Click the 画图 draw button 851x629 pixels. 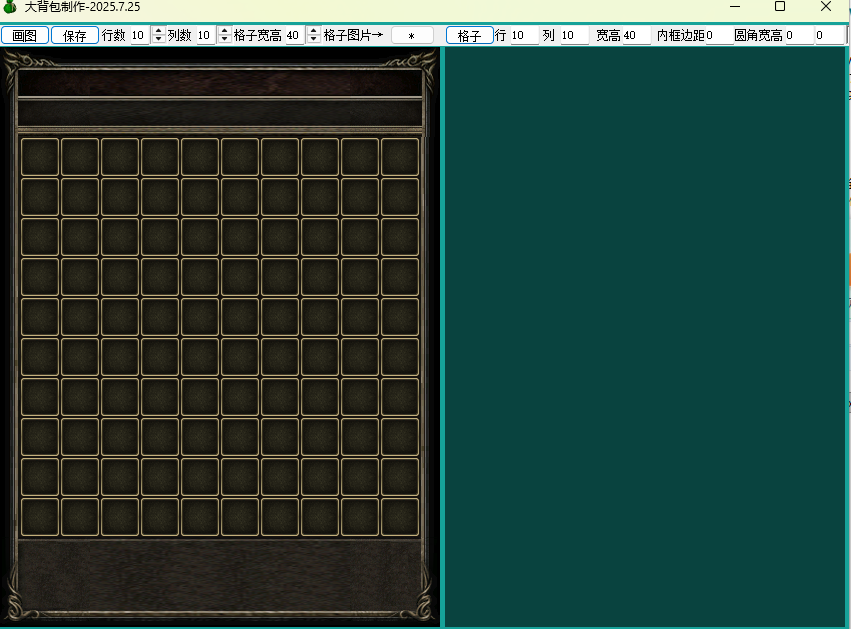tap(25, 35)
